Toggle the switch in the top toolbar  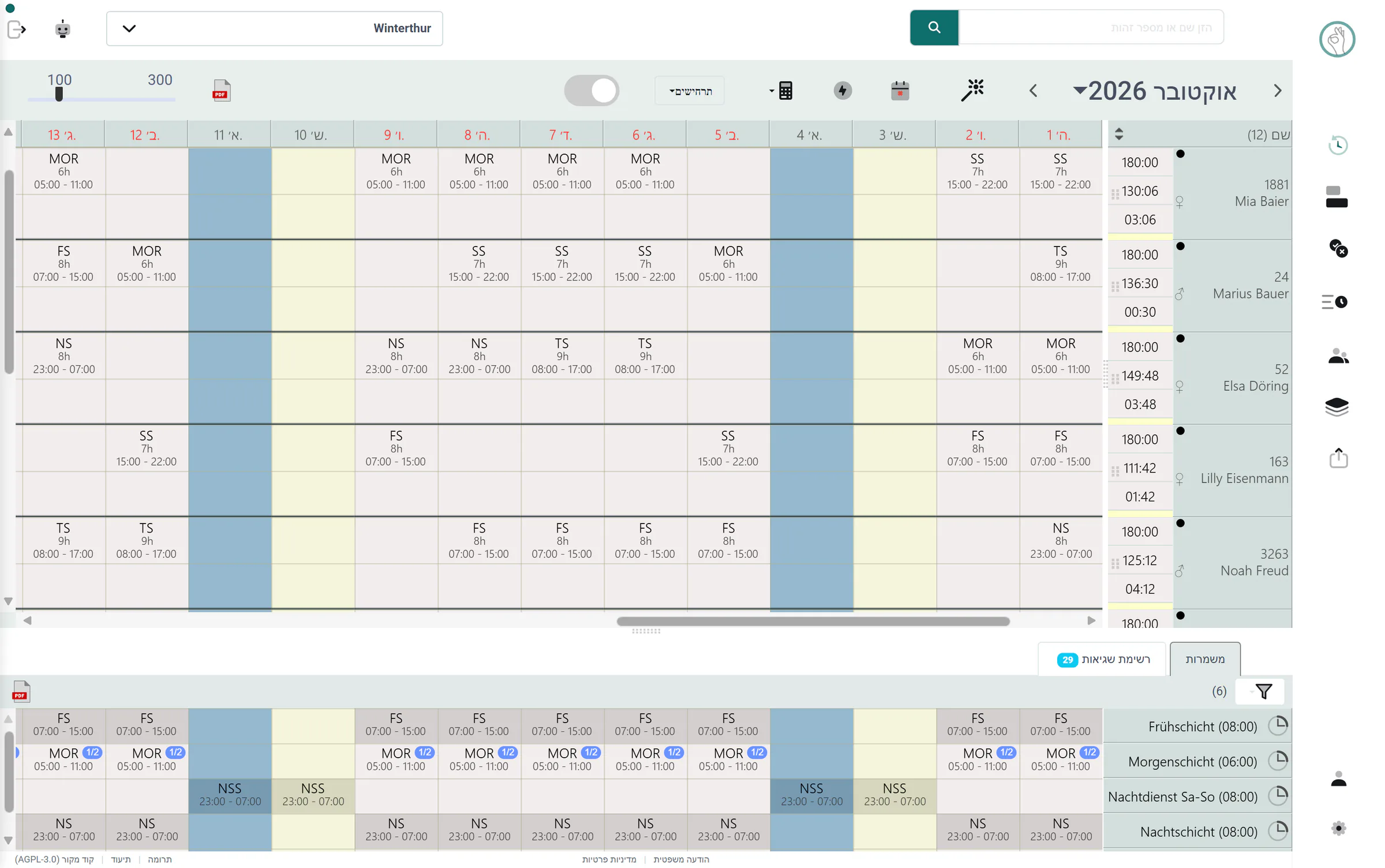[592, 91]
